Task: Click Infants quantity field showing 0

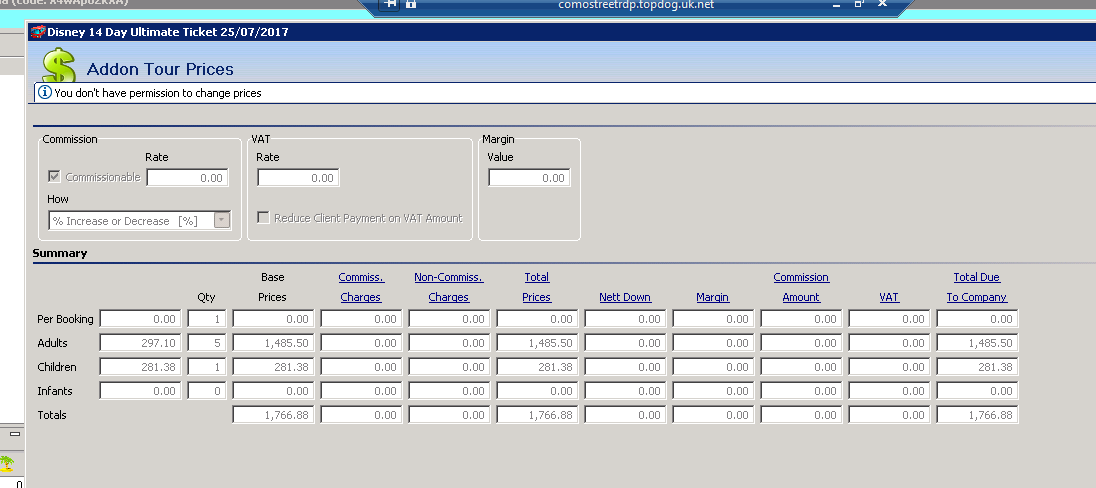Action: coord(207,391)
